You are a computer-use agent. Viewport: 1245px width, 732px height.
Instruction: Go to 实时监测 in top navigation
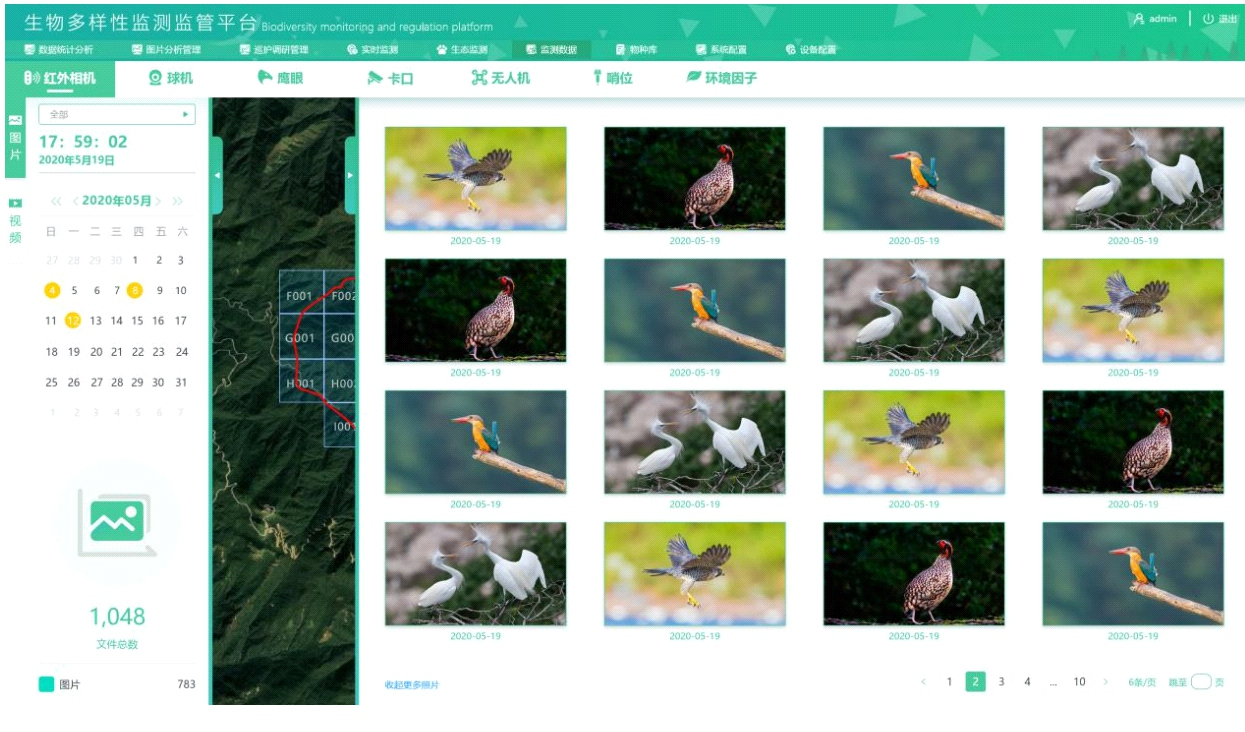[x=372, y=49]
